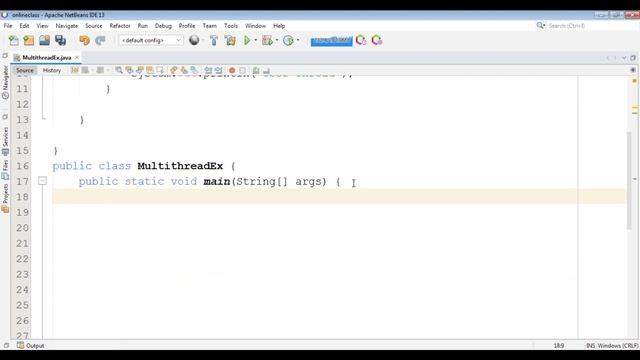Open the Debug Project dropdown arrow

coord(277,40)
